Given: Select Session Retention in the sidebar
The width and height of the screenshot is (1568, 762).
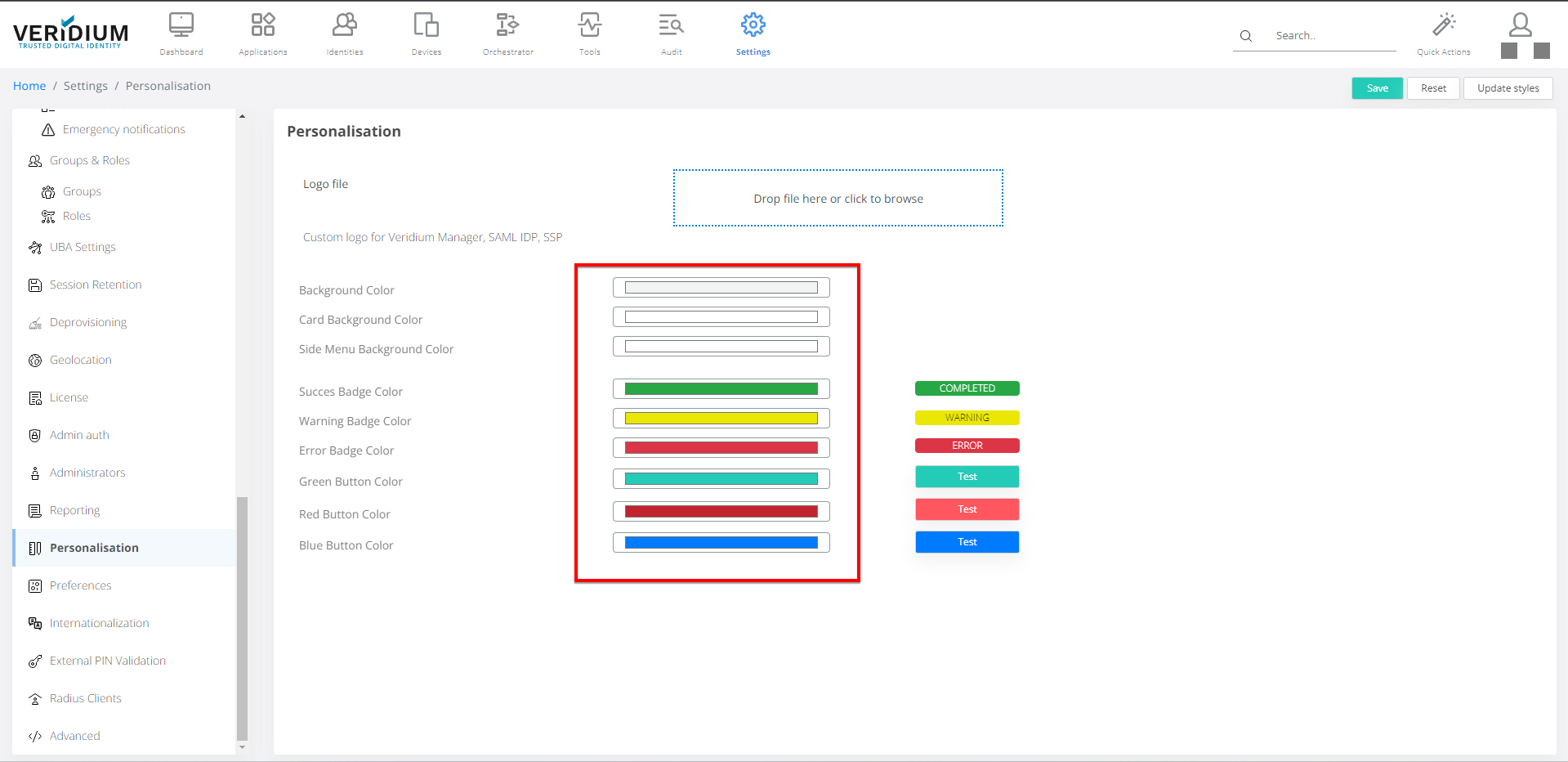Looking at the screenshot, I should pyautogui.click(x=96, y=285).
